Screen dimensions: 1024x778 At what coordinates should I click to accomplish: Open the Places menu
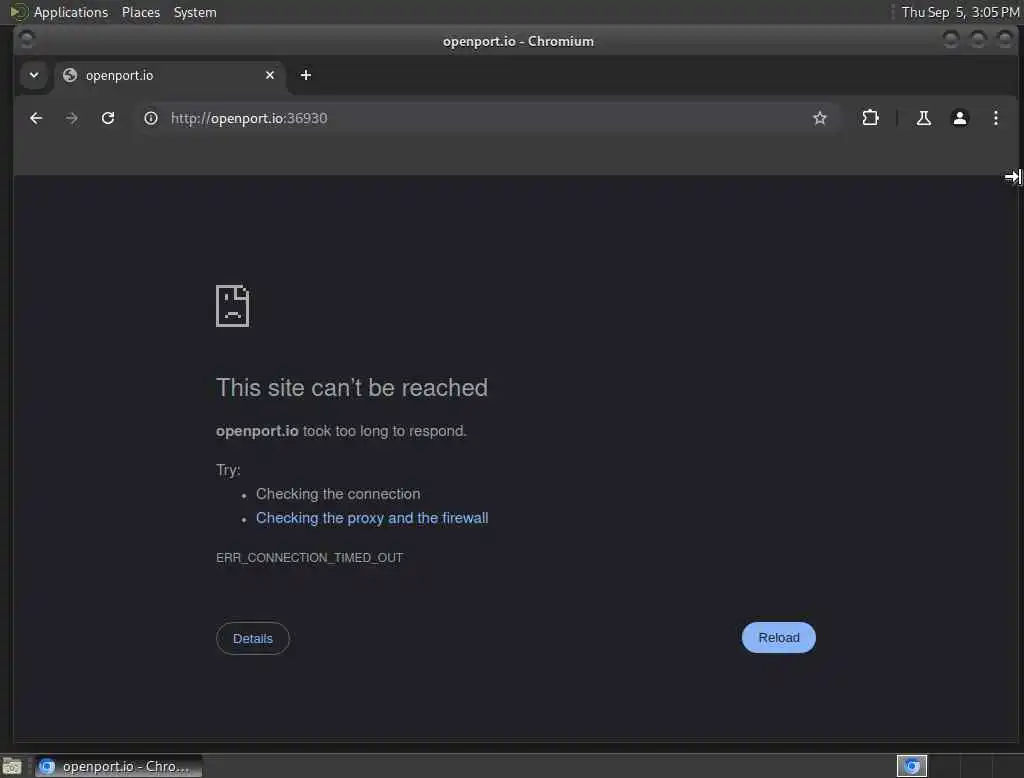141,12
